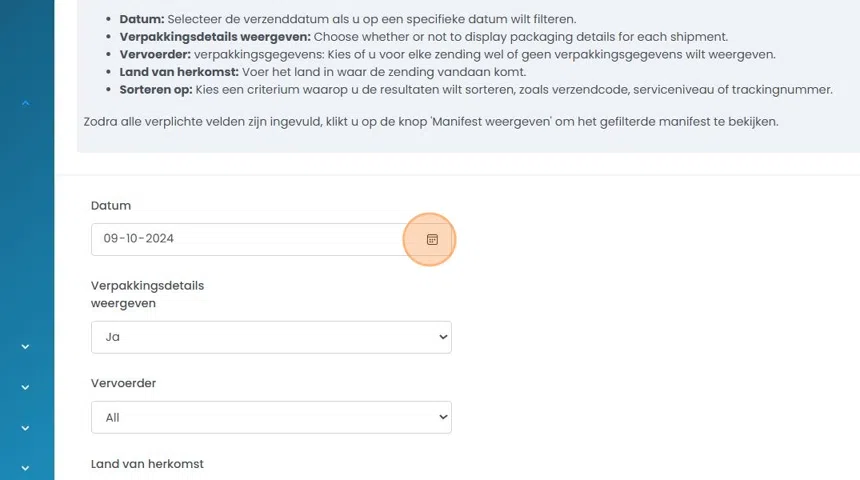Open the Vervoerder dropdown showing All
This screenshot has height=480, width=860.
[x=271, y=417]
